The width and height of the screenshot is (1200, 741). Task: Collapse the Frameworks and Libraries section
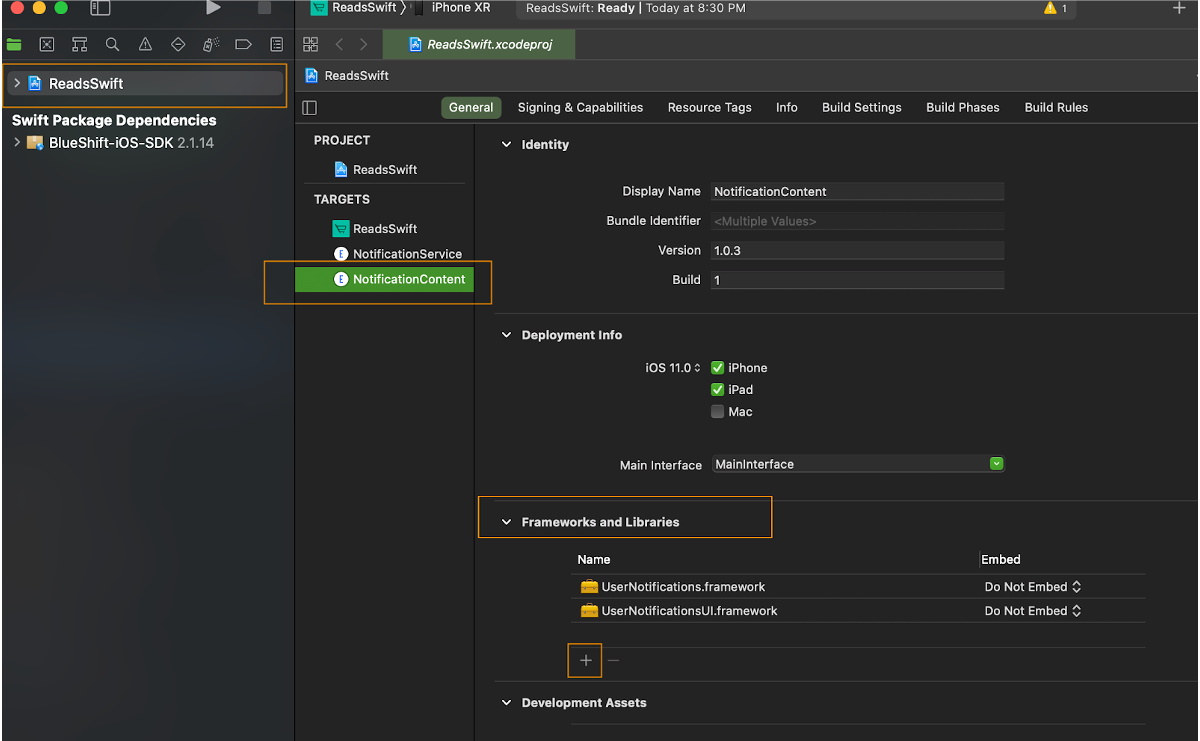[x=506, y=522]
